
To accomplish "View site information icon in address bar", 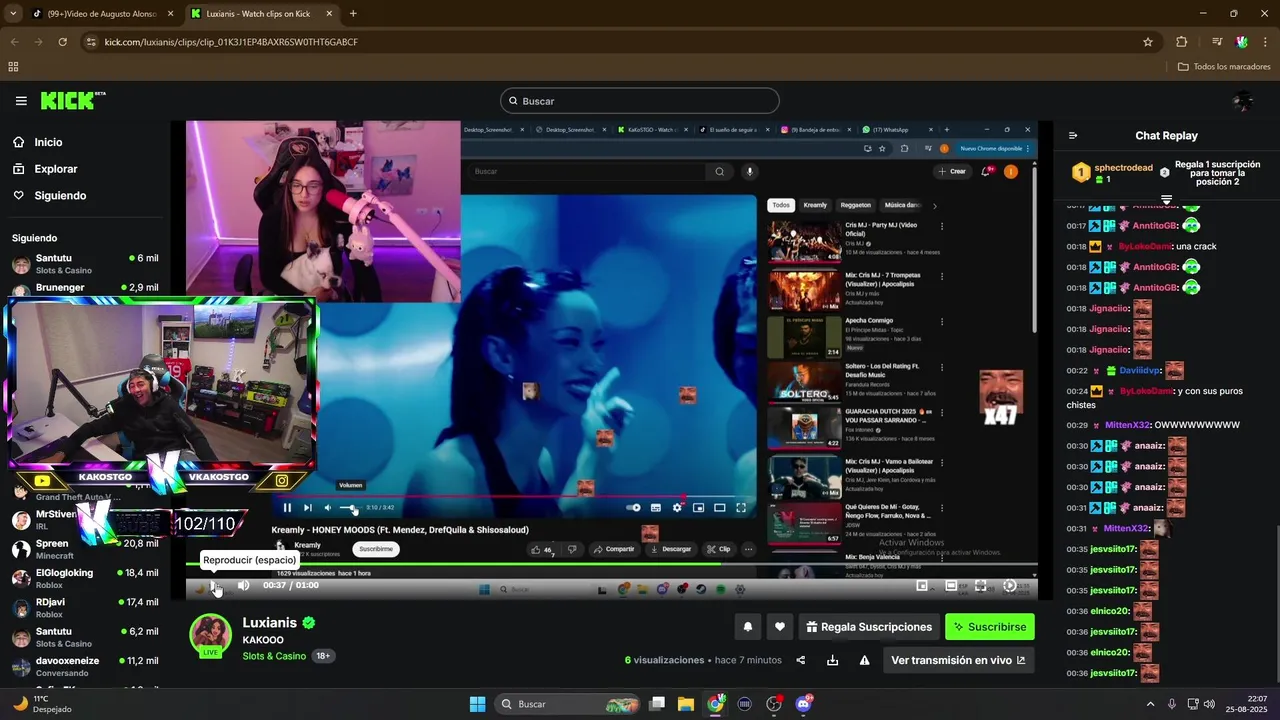I will 91,42.
